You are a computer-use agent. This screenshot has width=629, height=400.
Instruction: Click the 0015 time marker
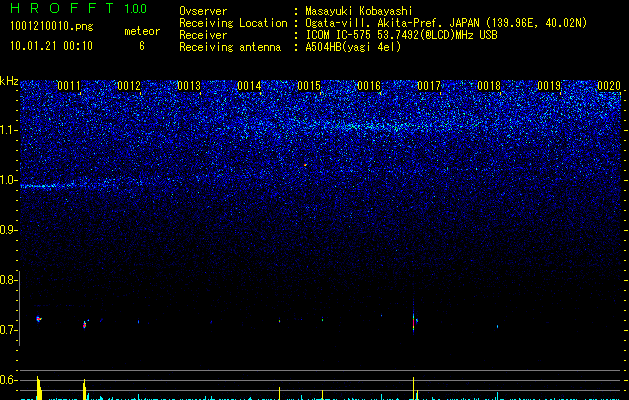pos(309,86)
